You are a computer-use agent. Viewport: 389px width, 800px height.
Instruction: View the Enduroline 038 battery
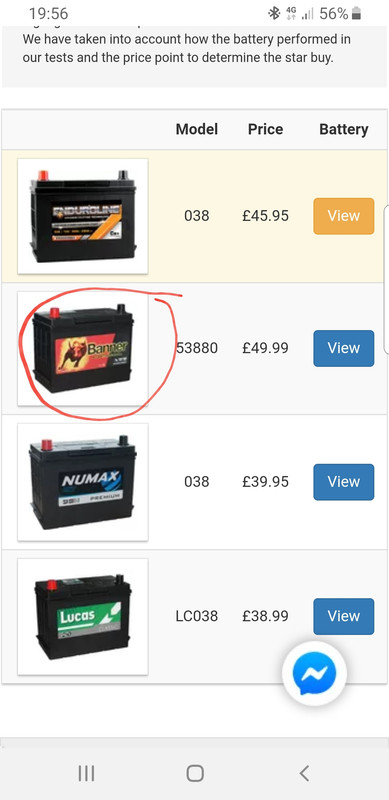(x=344, y=216)
